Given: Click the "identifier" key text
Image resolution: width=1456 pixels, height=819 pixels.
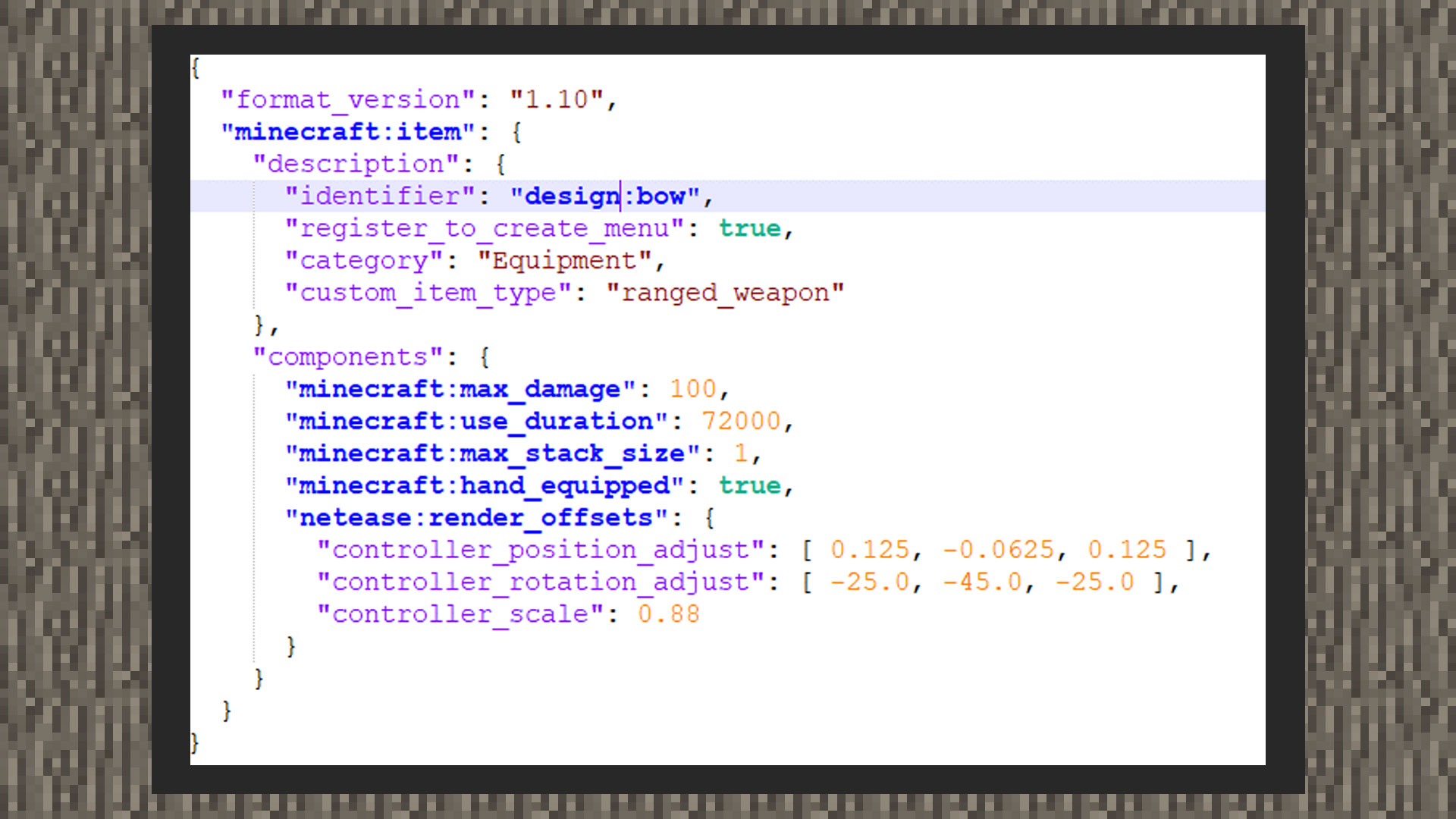Looking at the screenshot, I should pos(380,196).
